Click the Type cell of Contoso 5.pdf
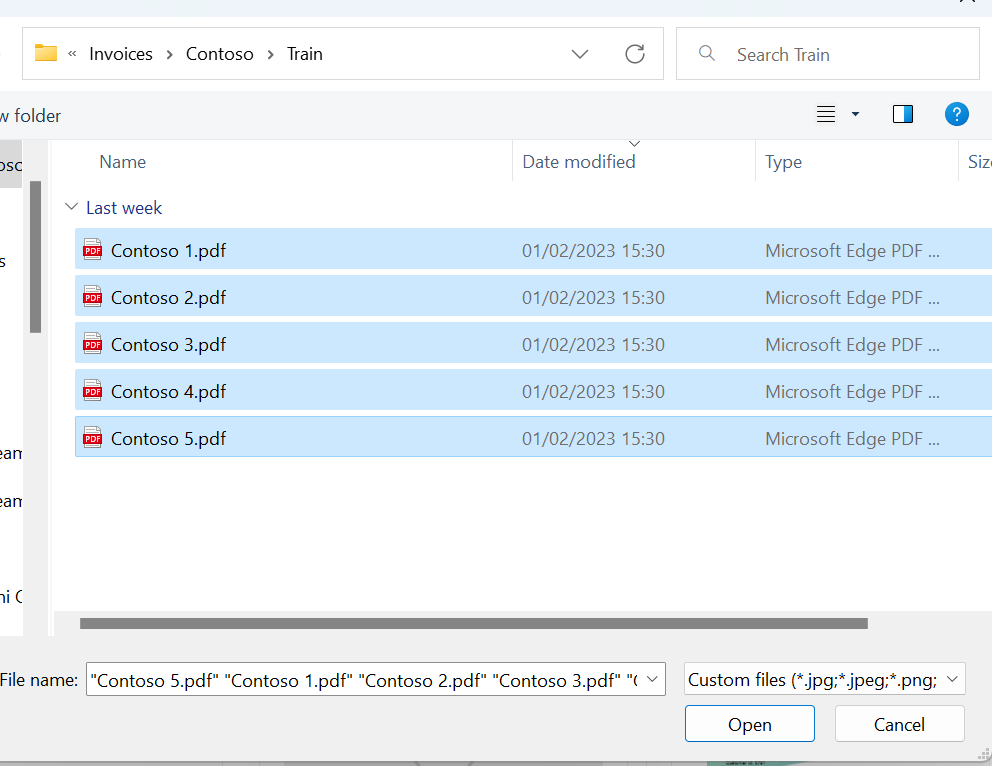The height and width of the screenshot is (766, 992). (852, 438)
